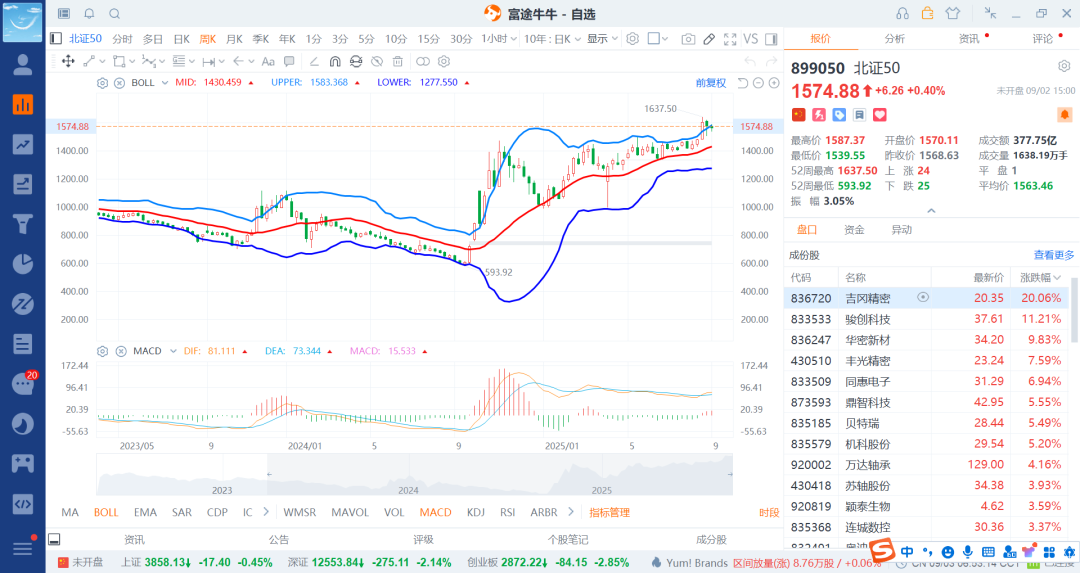Open the layout square dropdown

658,39
